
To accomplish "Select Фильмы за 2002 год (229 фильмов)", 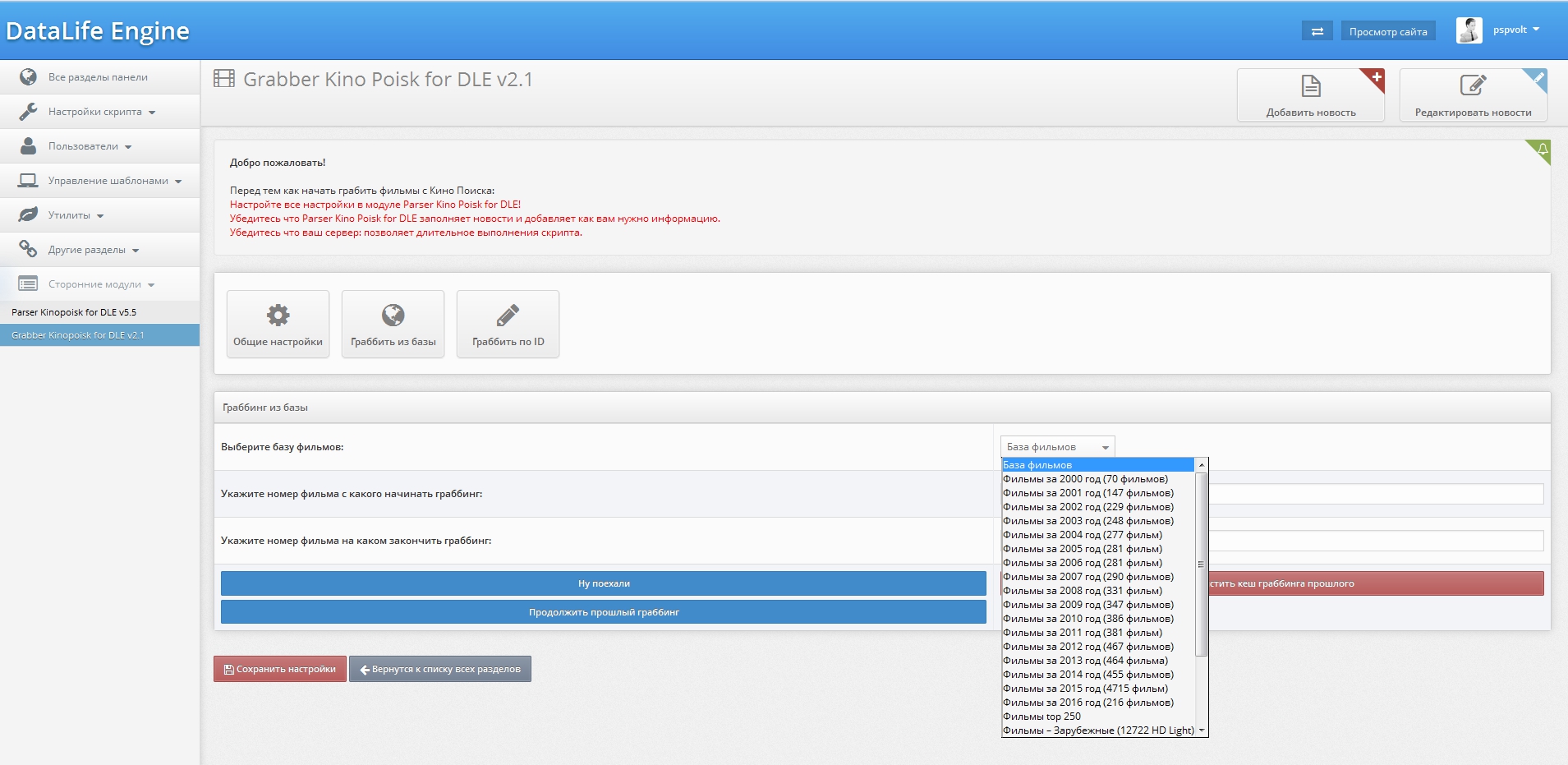I will point(1098,507).
